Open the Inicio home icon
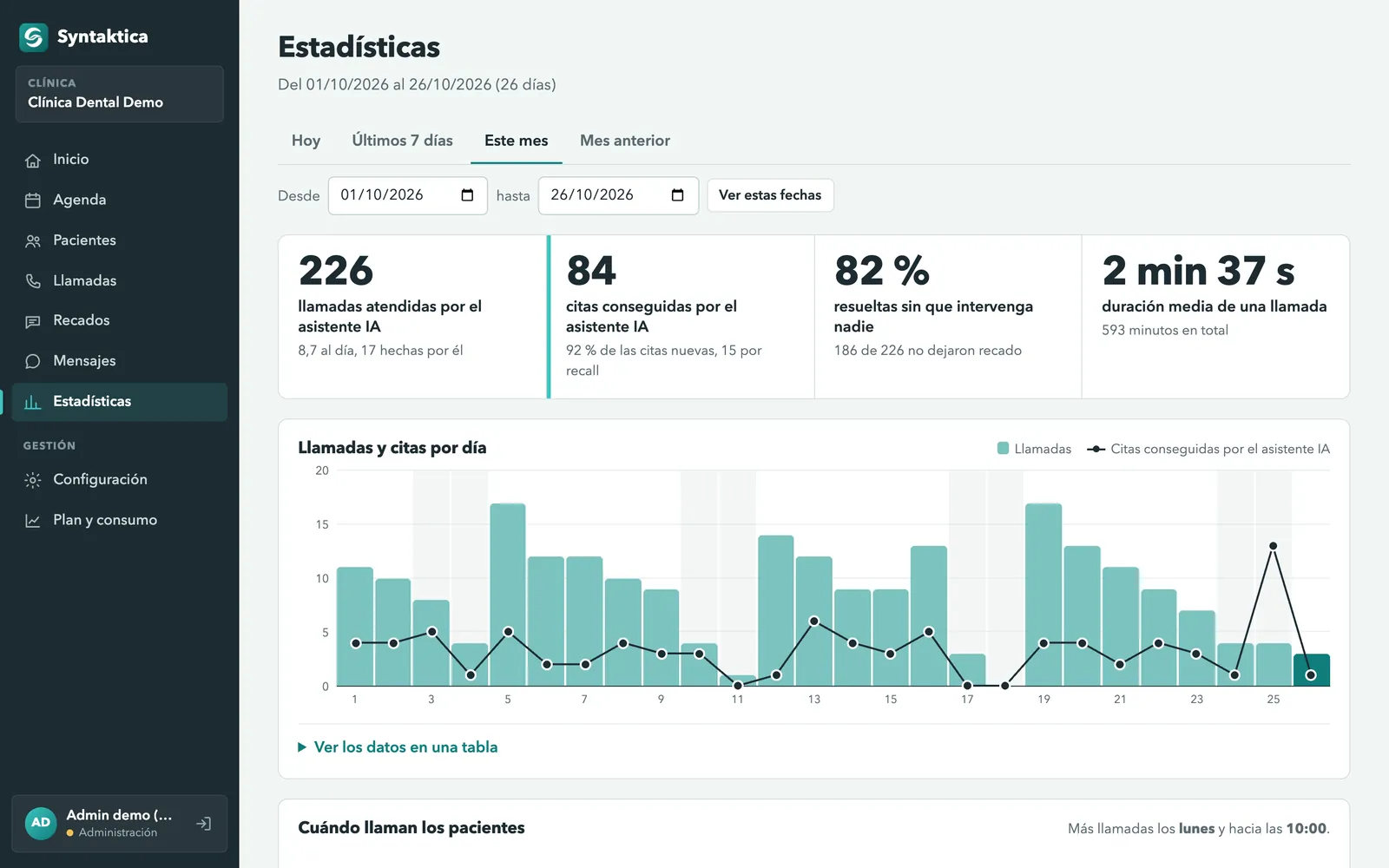 (x=33, y=161)
